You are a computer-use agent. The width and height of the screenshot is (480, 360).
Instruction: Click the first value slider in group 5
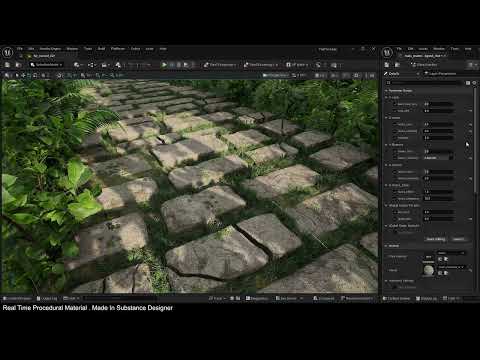(438, 192)
